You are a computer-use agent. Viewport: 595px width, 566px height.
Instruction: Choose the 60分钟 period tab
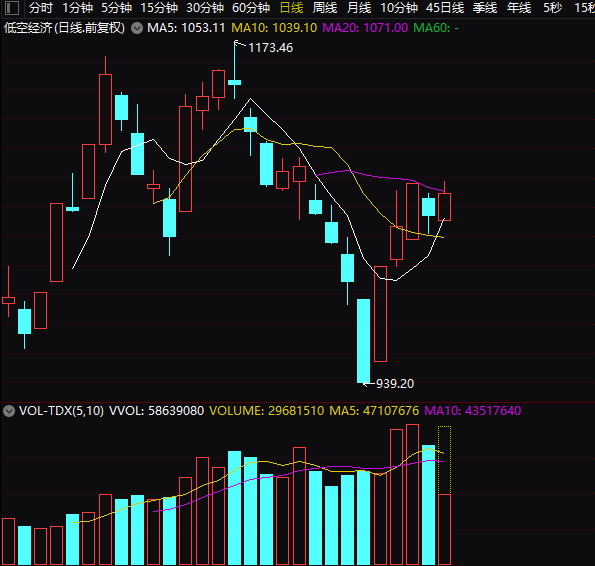point(251,8)
